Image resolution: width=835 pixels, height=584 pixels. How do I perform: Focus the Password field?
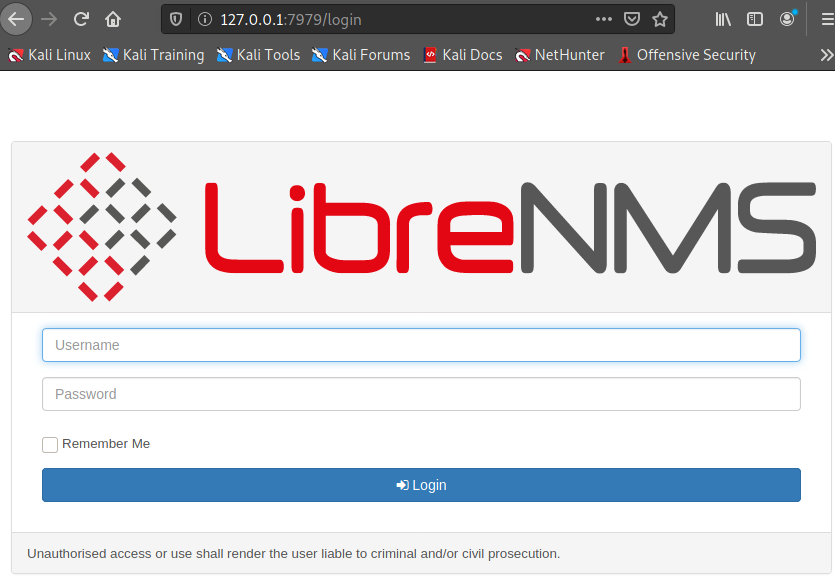421,394
